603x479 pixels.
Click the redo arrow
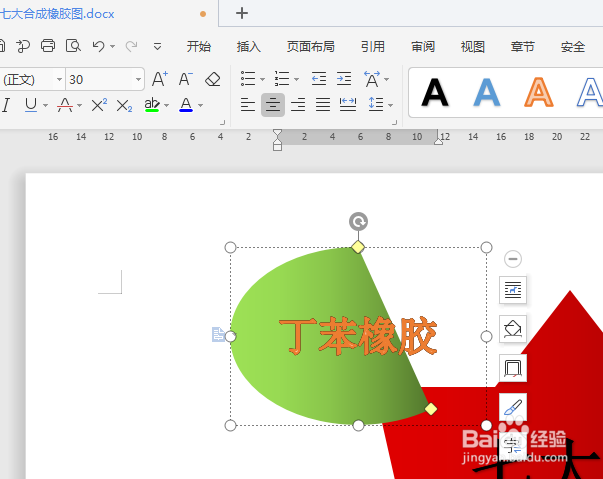point(132,46)
